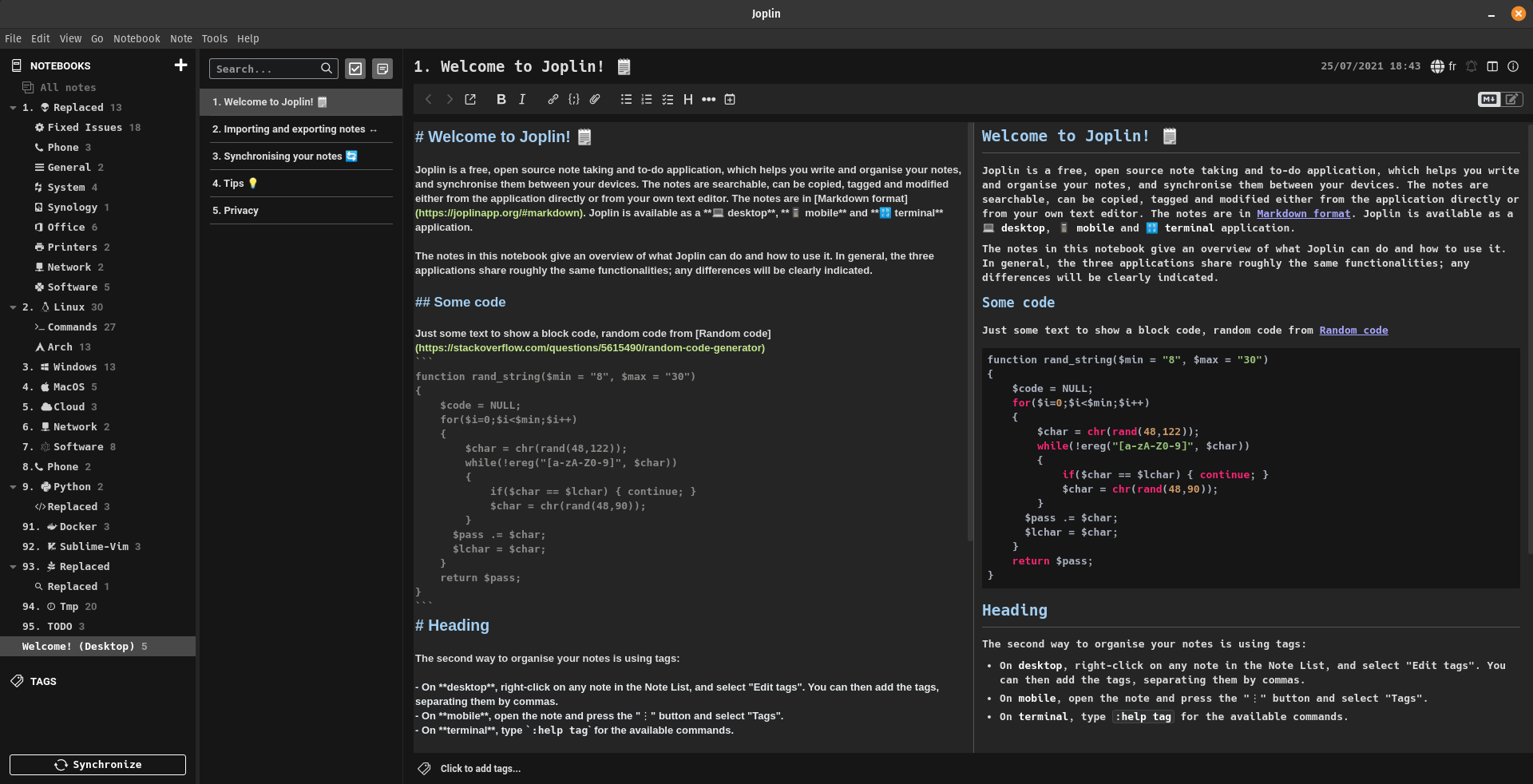Screen dimensions: 1533x784
Task: Open note in external editor
Action: click(x=470, y=99)
